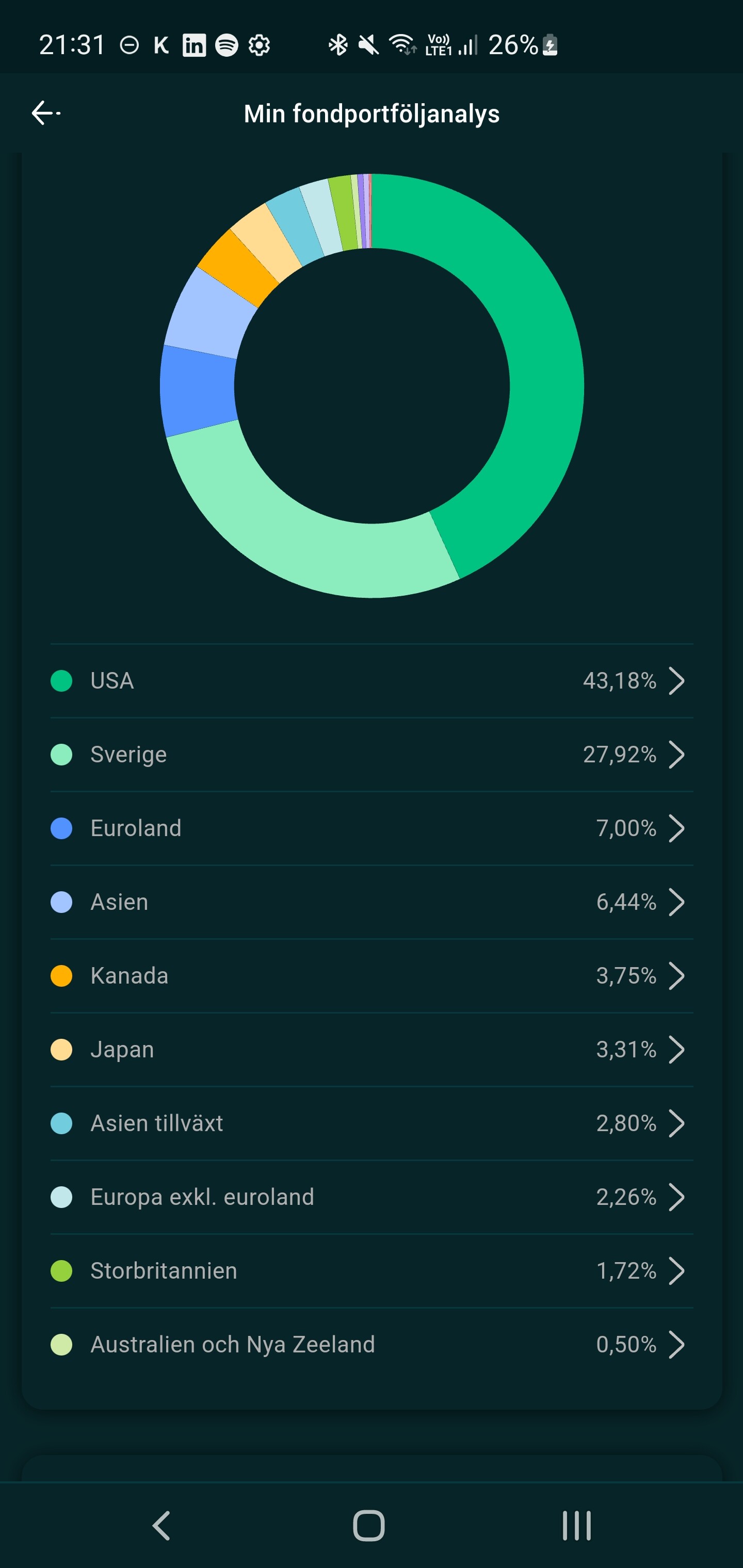Tap the Spotify status bar icon
743x1568 pixels.
click(x=227, y=45)
